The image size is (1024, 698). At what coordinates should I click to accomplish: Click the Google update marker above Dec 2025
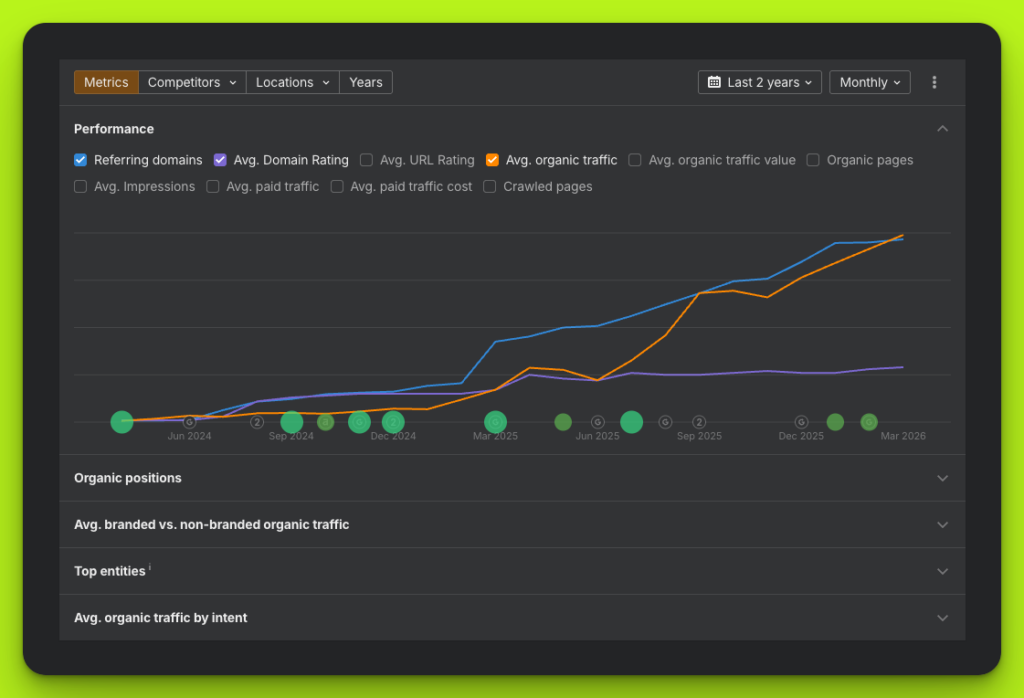801,422
